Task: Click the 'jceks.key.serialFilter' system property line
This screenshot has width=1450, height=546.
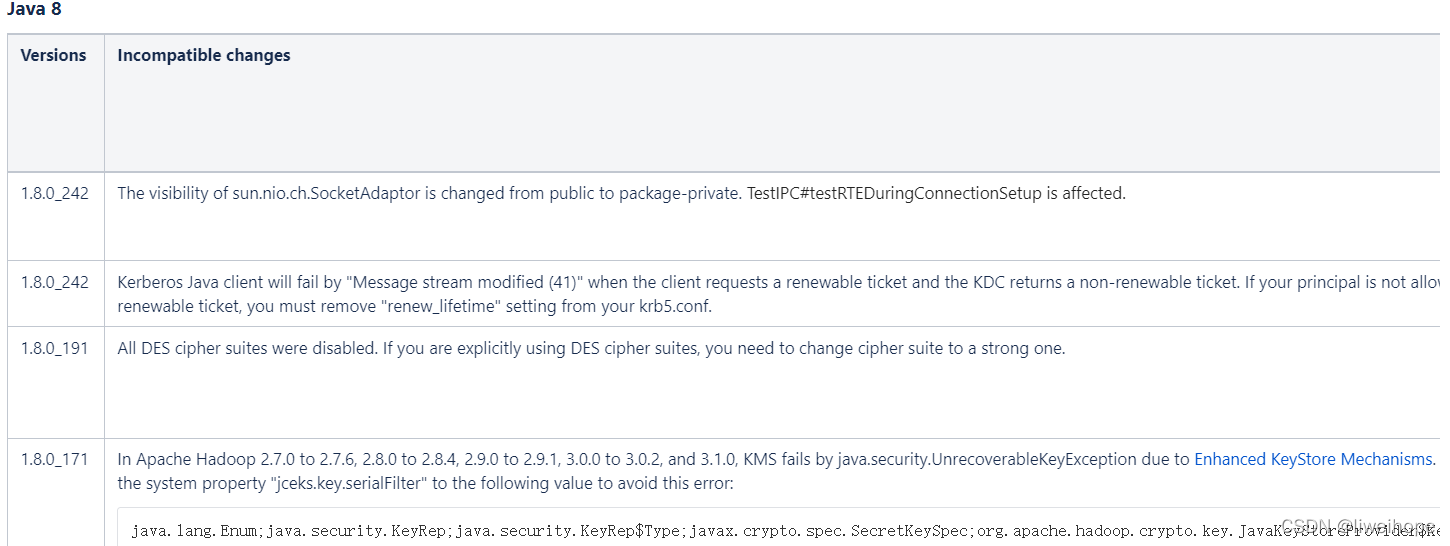Action: 425,484
